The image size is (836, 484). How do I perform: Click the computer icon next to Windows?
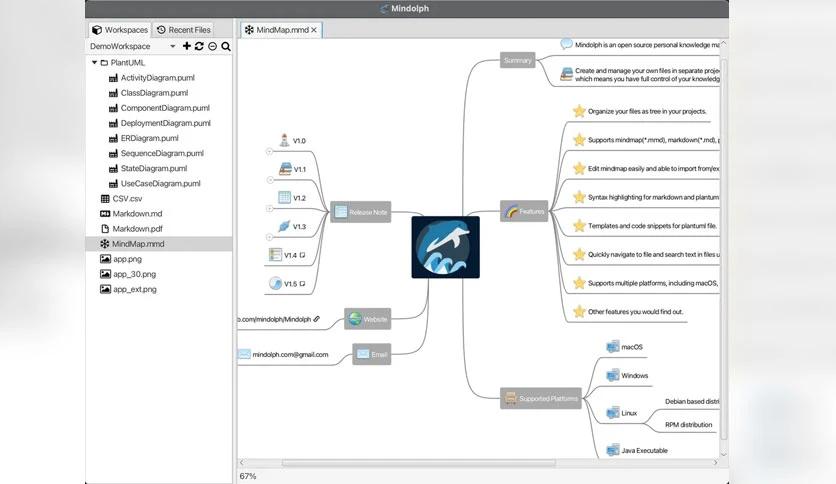coord(613,375)
